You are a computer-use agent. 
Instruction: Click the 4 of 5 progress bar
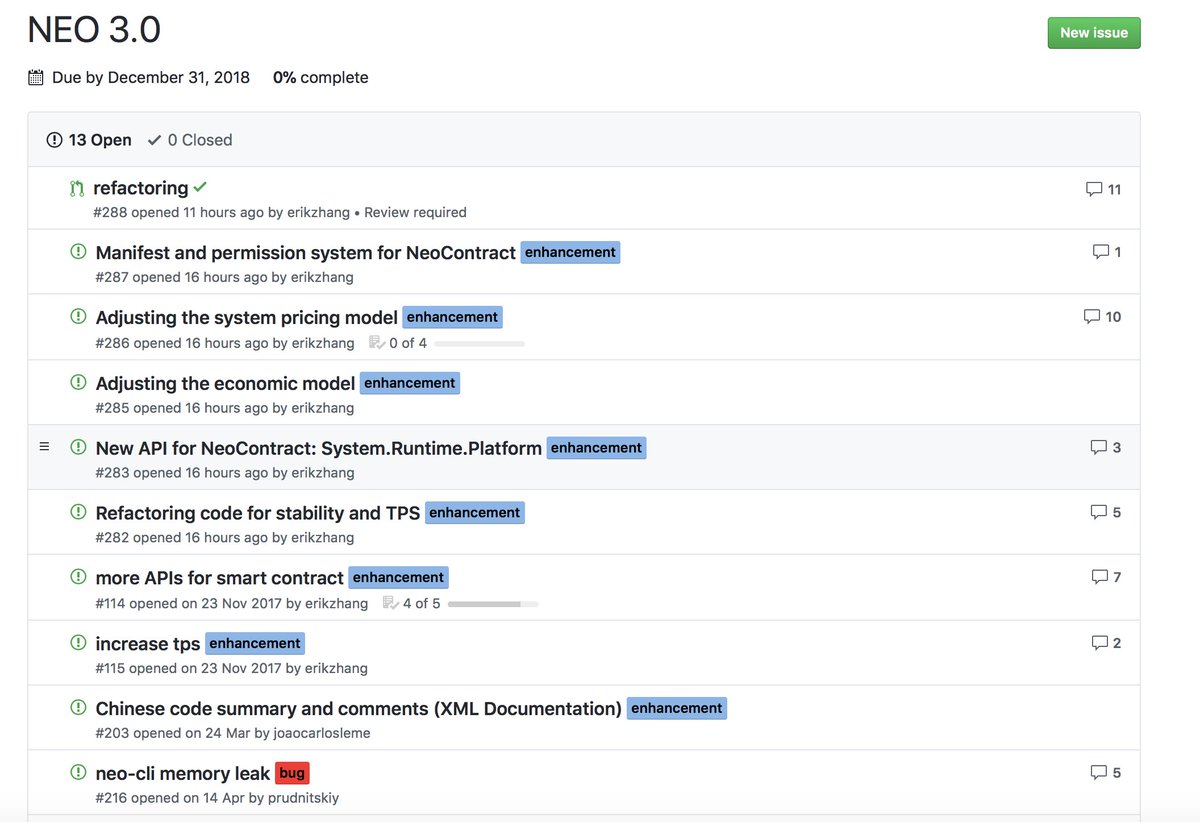(493, 604)
